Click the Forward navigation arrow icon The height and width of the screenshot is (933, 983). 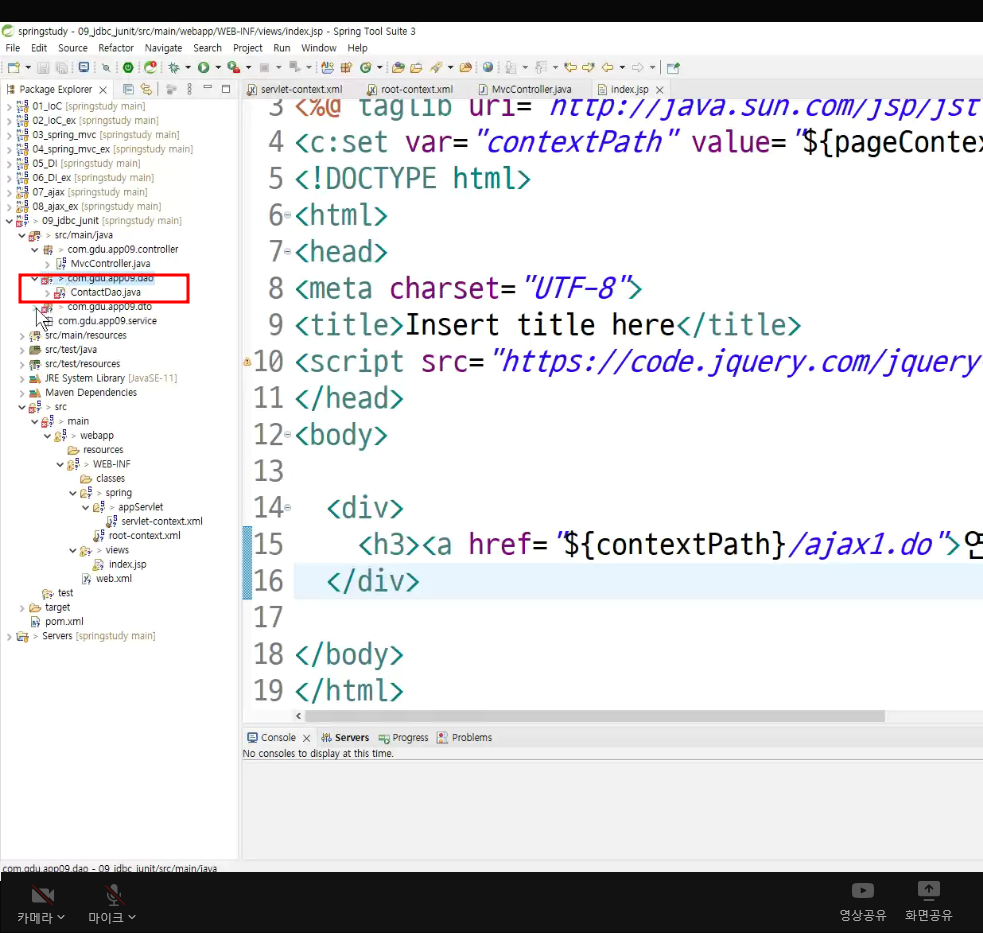click(638, 68)
